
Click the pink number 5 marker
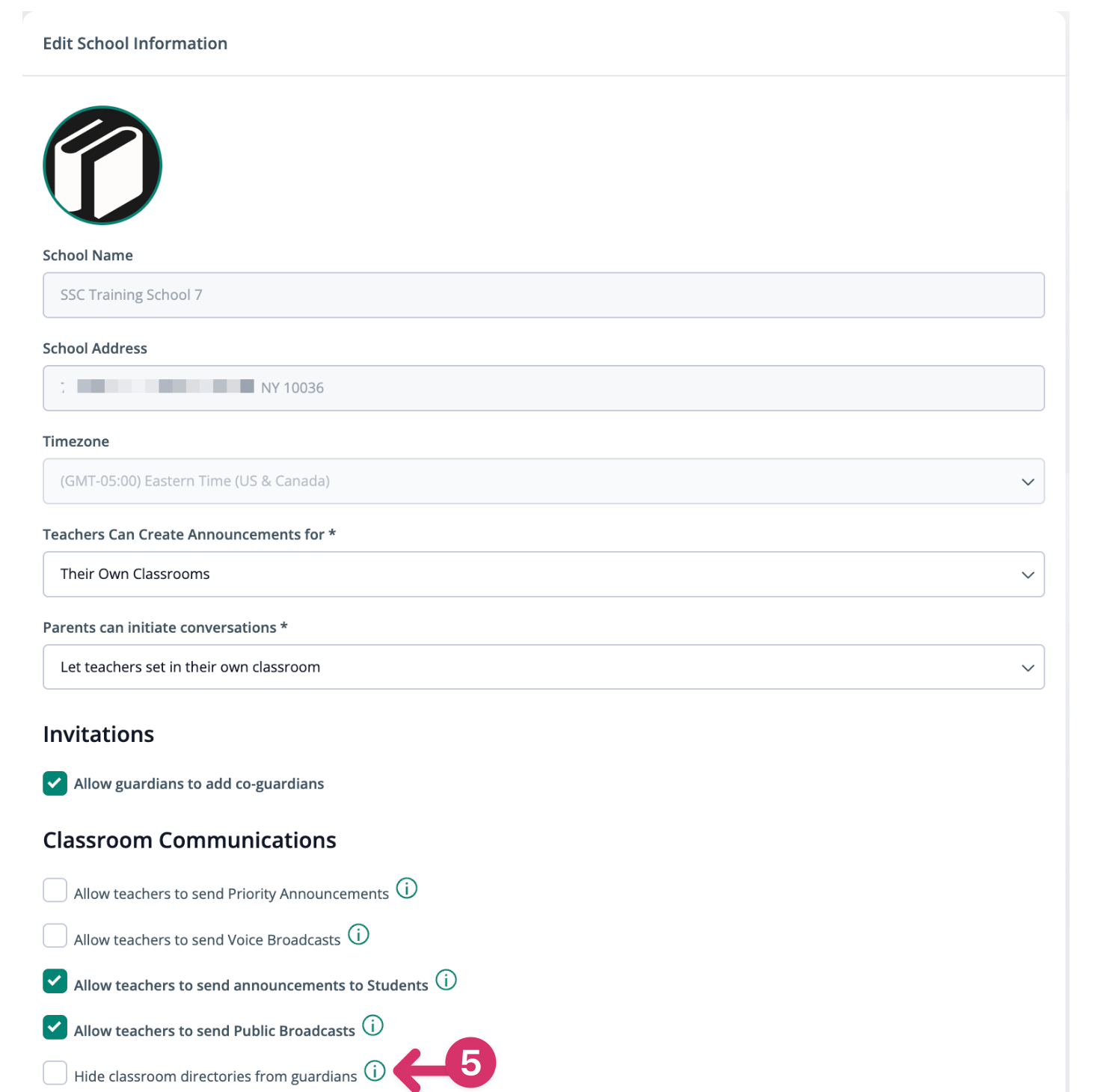coord(470,1063)
